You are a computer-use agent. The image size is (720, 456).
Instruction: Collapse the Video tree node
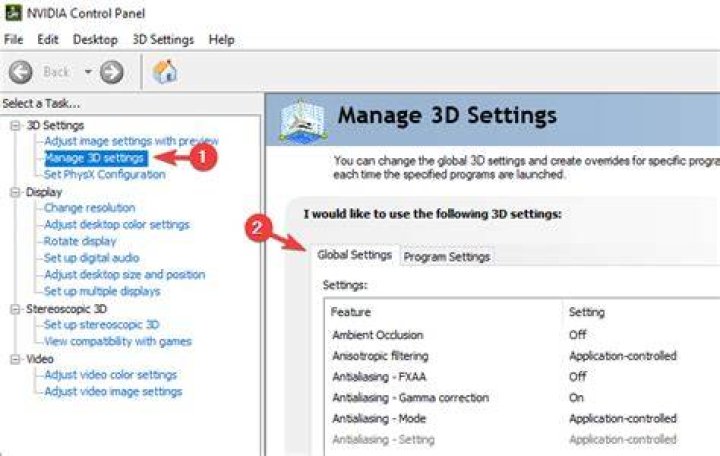[16, 359]
